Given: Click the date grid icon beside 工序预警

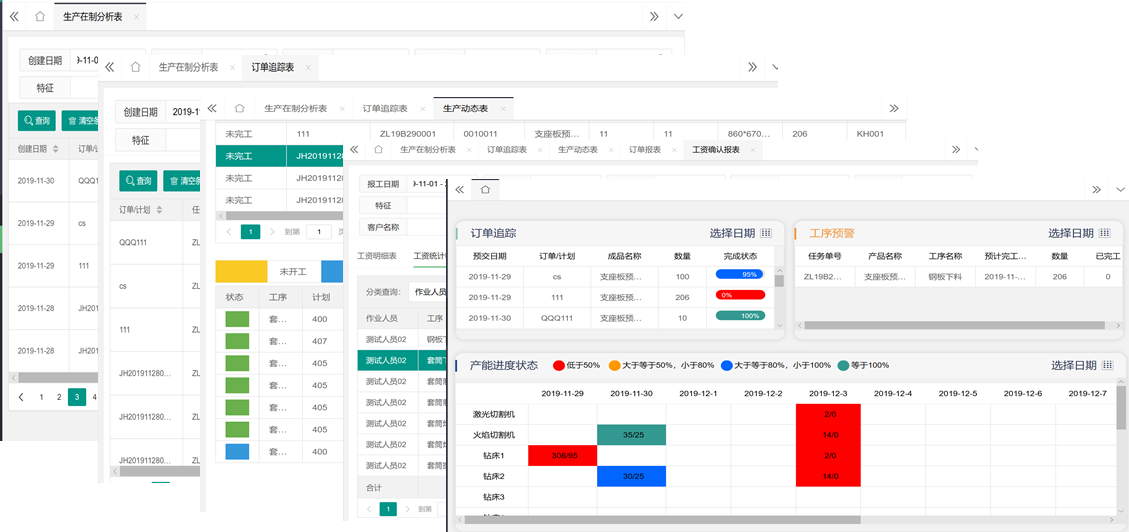Looking at the screenshot, I should [x=1104, y=233].
